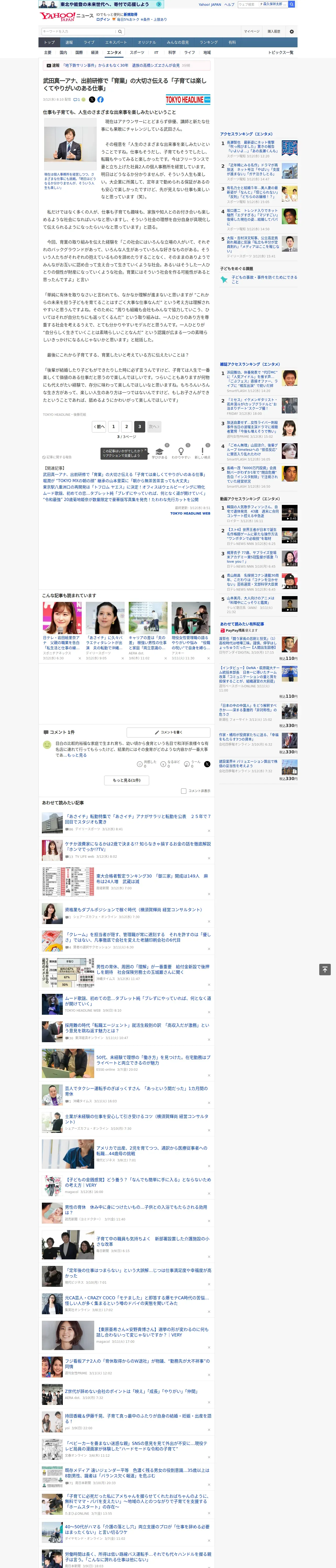The image size is (336, 1568).
Task: Share comment on X icon
Action: 207,763
